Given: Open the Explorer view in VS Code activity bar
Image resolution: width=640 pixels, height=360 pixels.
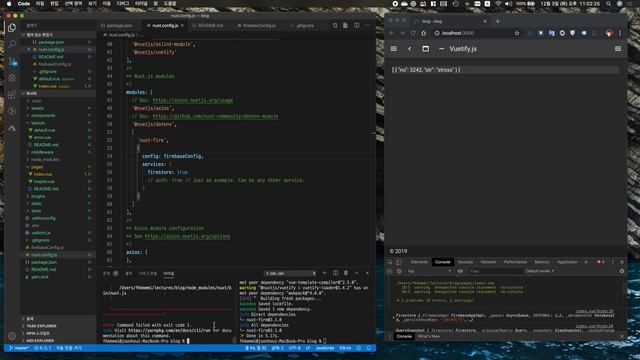Looking at the screenshot, I should (12, 28).
